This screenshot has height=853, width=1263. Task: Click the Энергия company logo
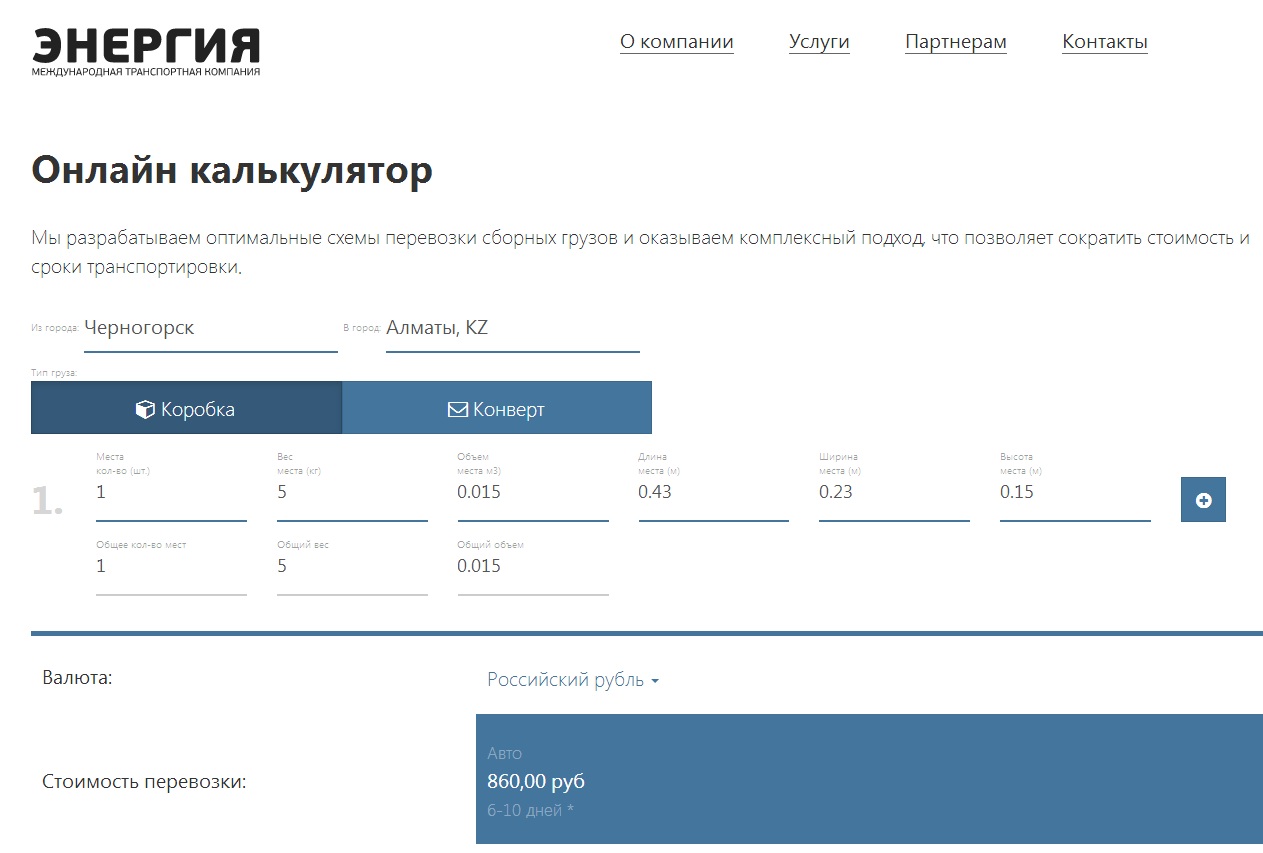146,52
